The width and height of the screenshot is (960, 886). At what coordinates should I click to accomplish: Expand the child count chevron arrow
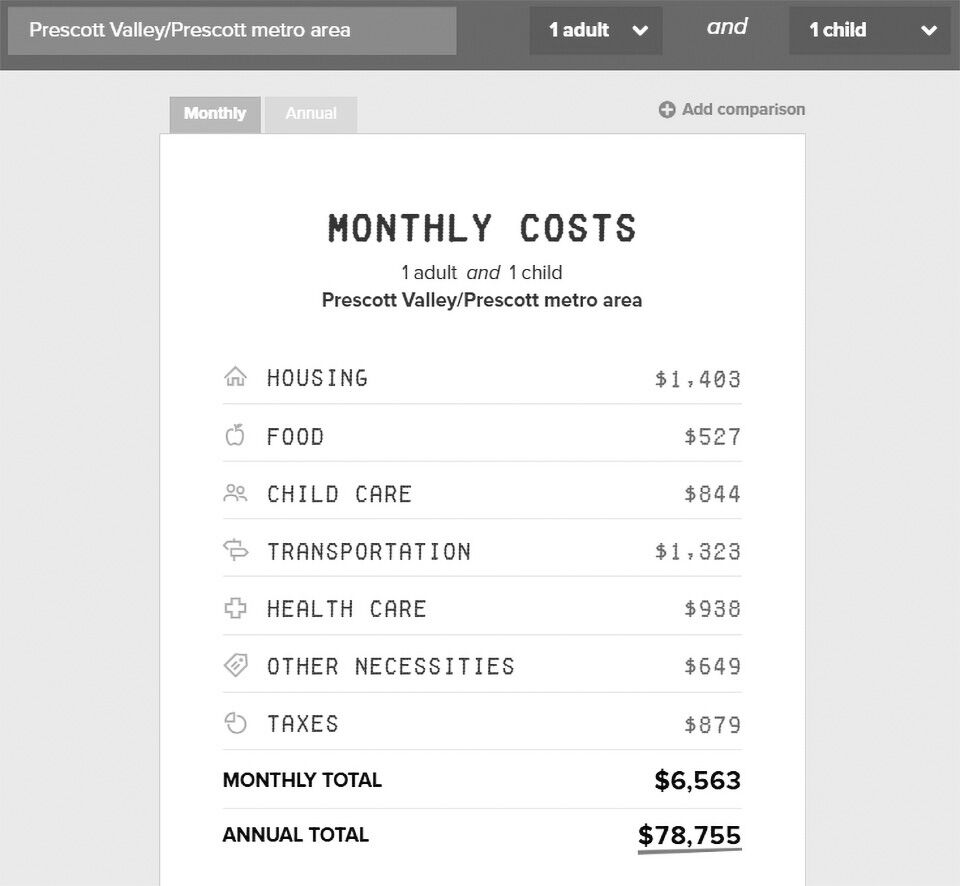point(928,31)
